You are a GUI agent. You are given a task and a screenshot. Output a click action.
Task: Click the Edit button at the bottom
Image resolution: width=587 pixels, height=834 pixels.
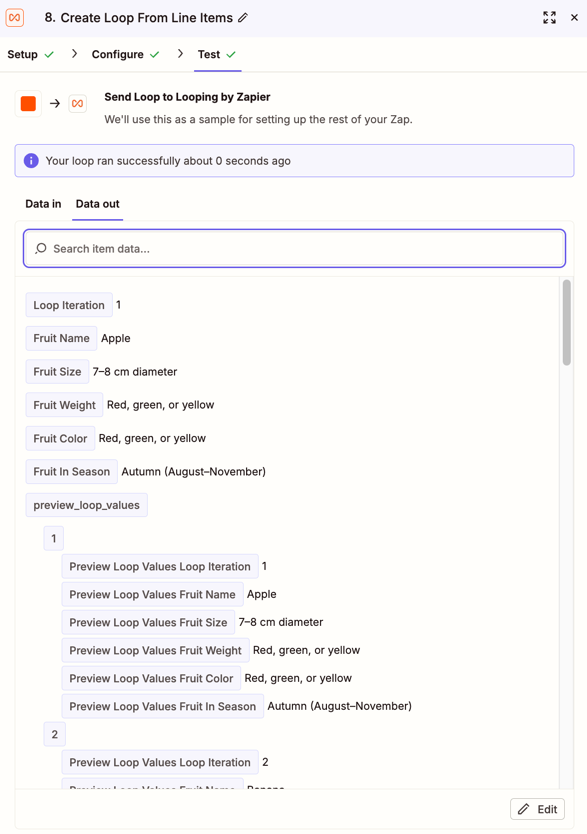[538, 809]
